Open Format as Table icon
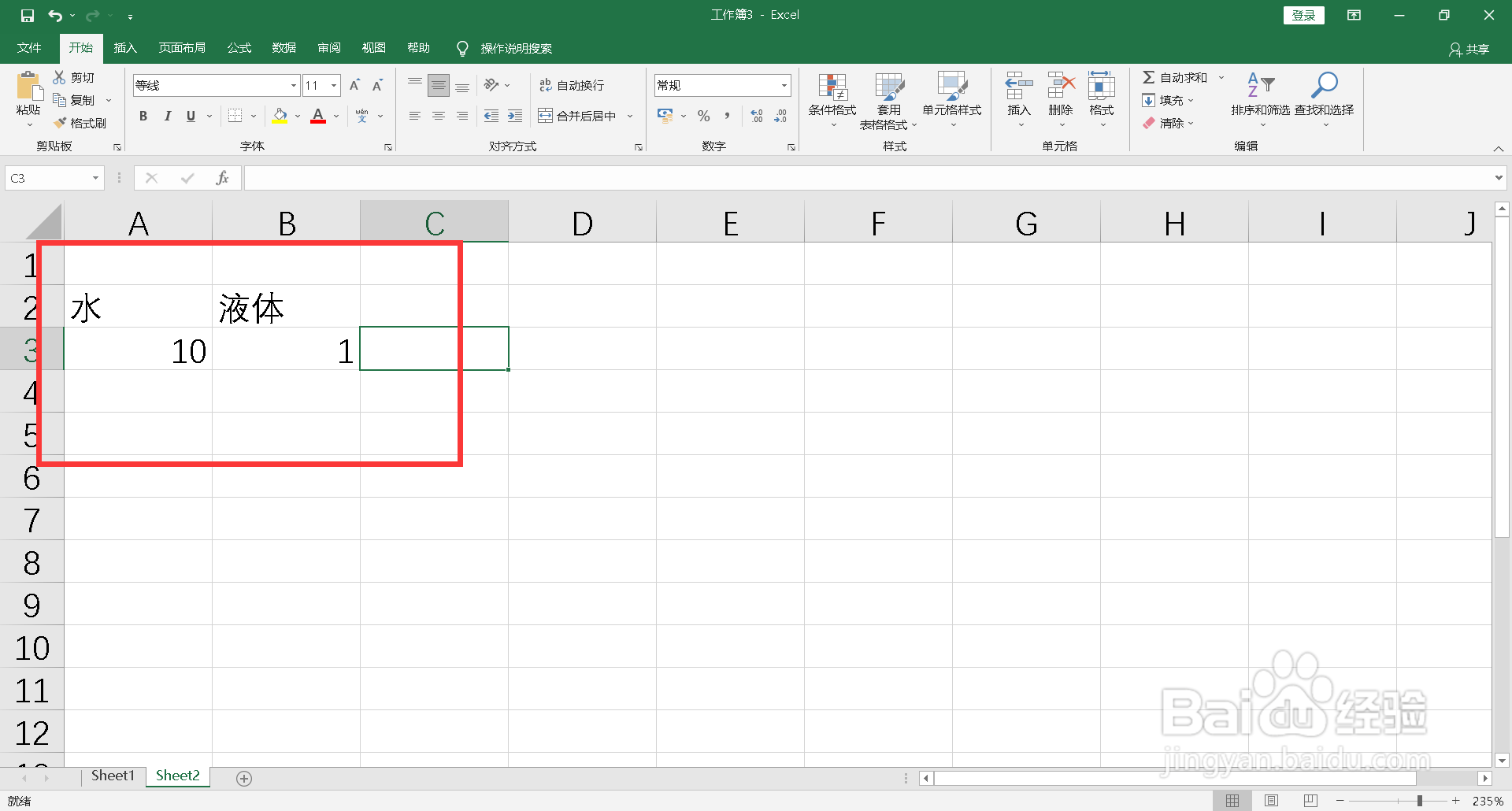Screen dimensions: 1512x811 (x=889, y=87)
